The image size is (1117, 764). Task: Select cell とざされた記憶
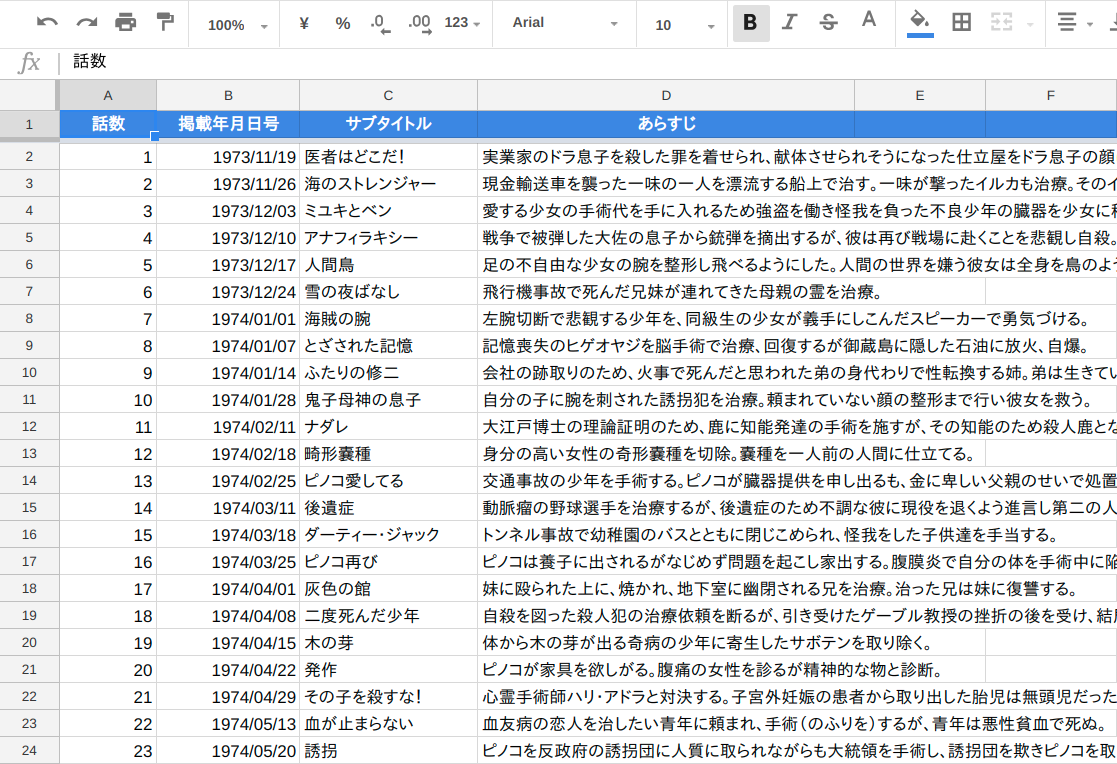click(x=388, y=346)
